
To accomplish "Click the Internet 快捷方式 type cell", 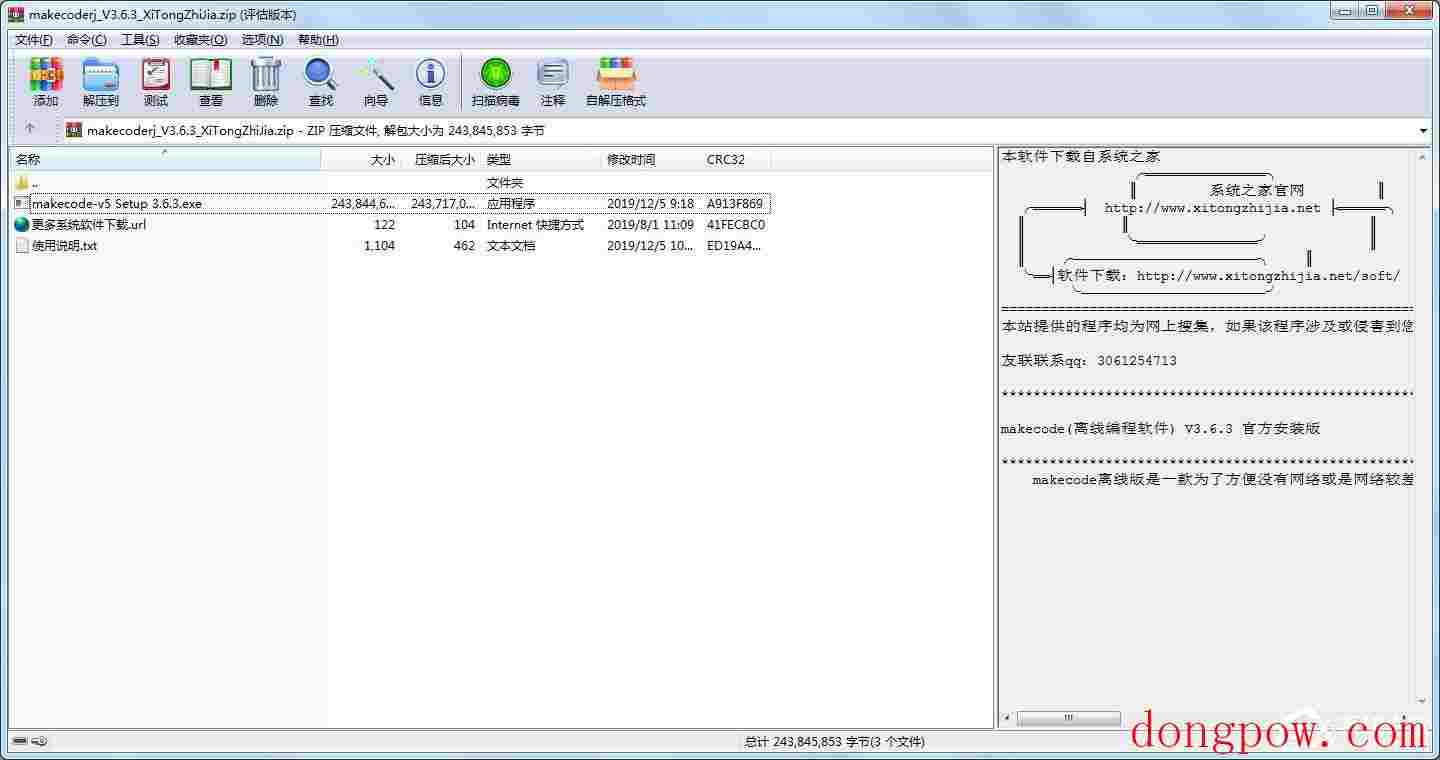I will [535, 224].
